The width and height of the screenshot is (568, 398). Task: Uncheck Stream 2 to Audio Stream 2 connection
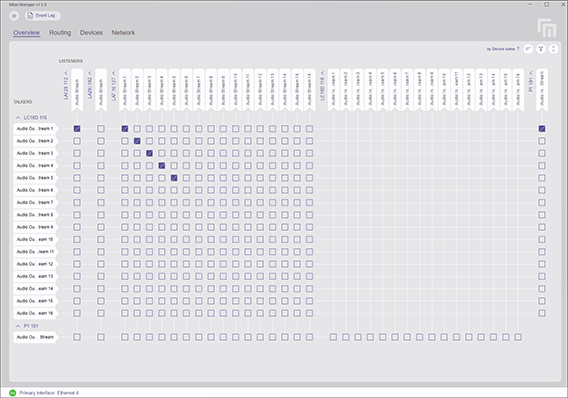[x=137, y=141]
